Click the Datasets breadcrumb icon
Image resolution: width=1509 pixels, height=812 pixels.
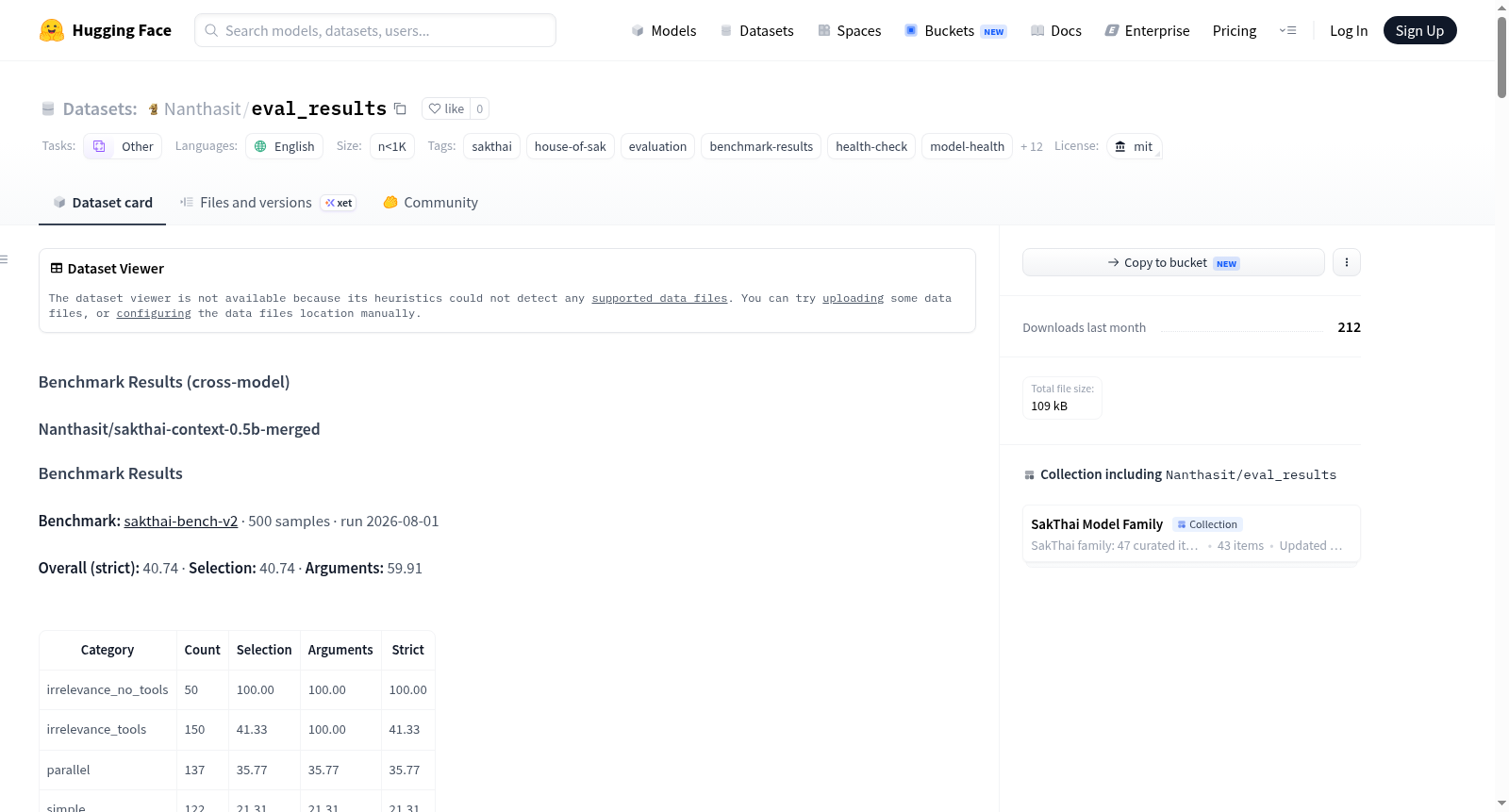pyautogui.click(x=48, y=109)
